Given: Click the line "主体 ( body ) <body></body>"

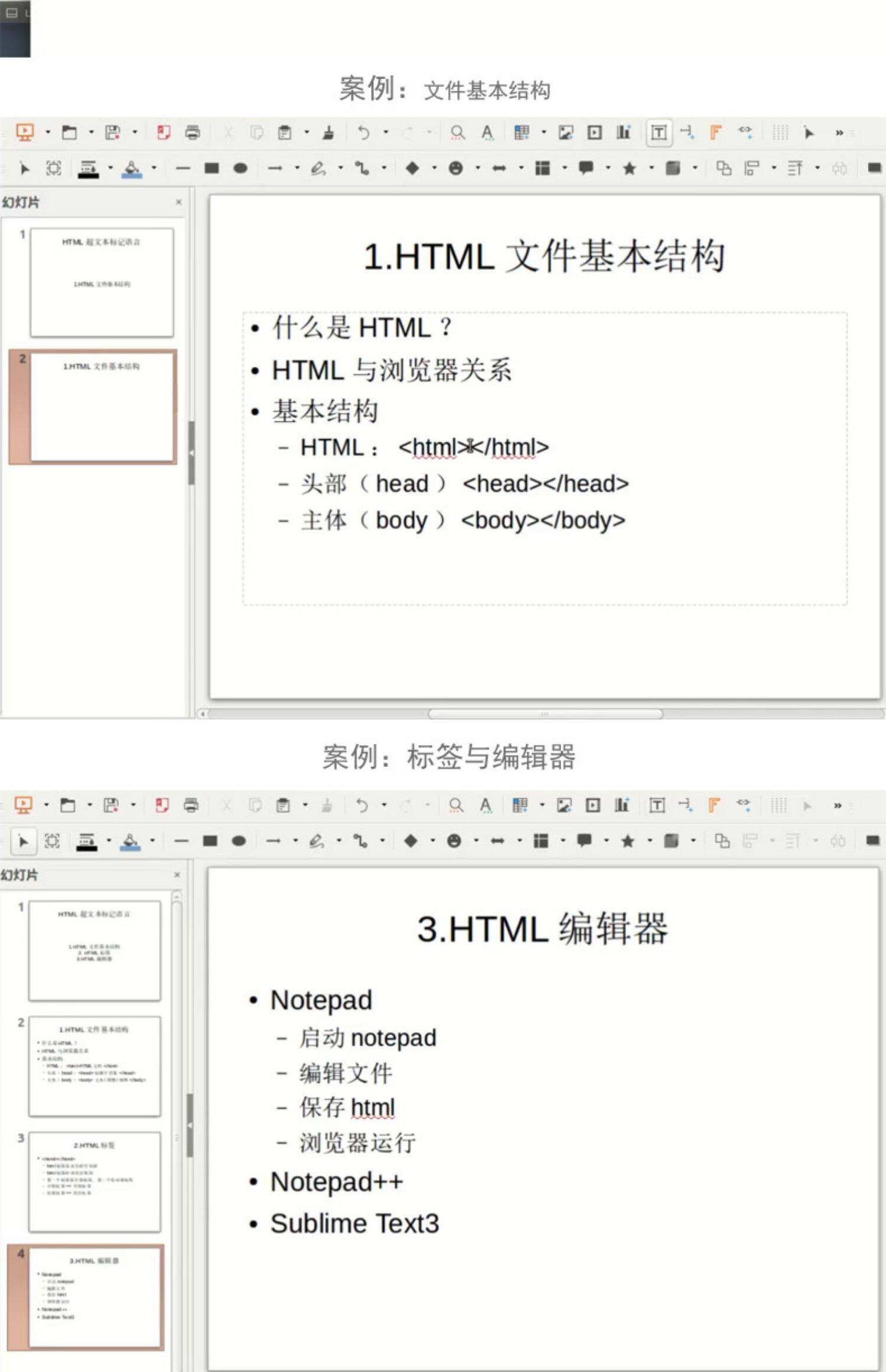Looking at the screenshot, I should [x=462, y=521].
